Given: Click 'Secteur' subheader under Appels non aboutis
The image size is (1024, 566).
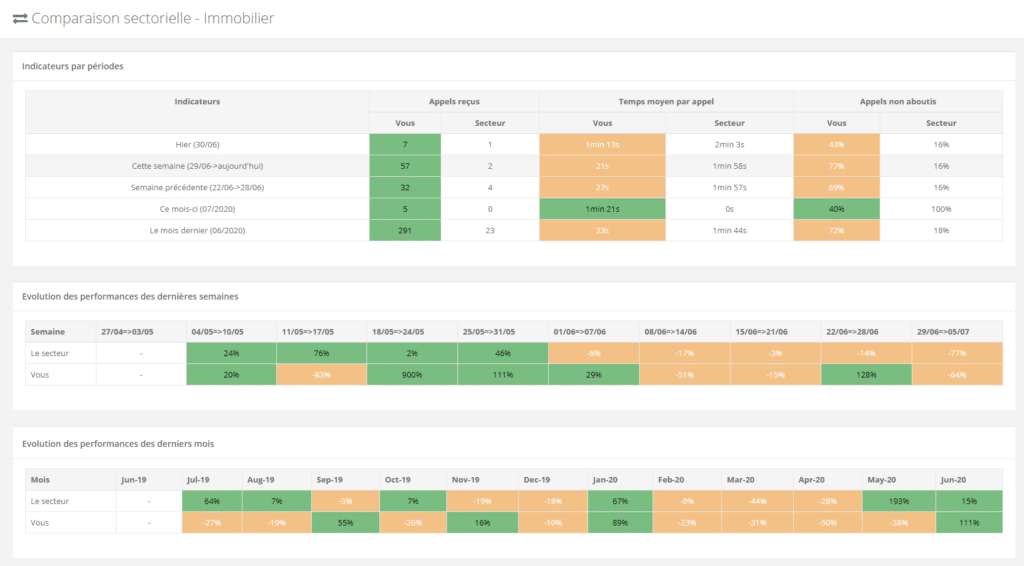Looking at the screenshot, I should tap(941, 123).
